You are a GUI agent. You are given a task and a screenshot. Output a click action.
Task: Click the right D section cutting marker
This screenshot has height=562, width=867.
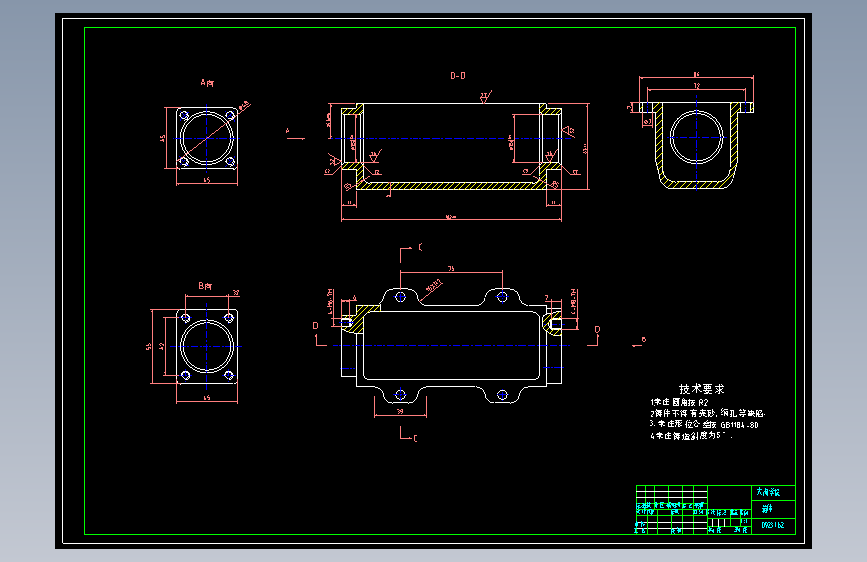(593, 337)
